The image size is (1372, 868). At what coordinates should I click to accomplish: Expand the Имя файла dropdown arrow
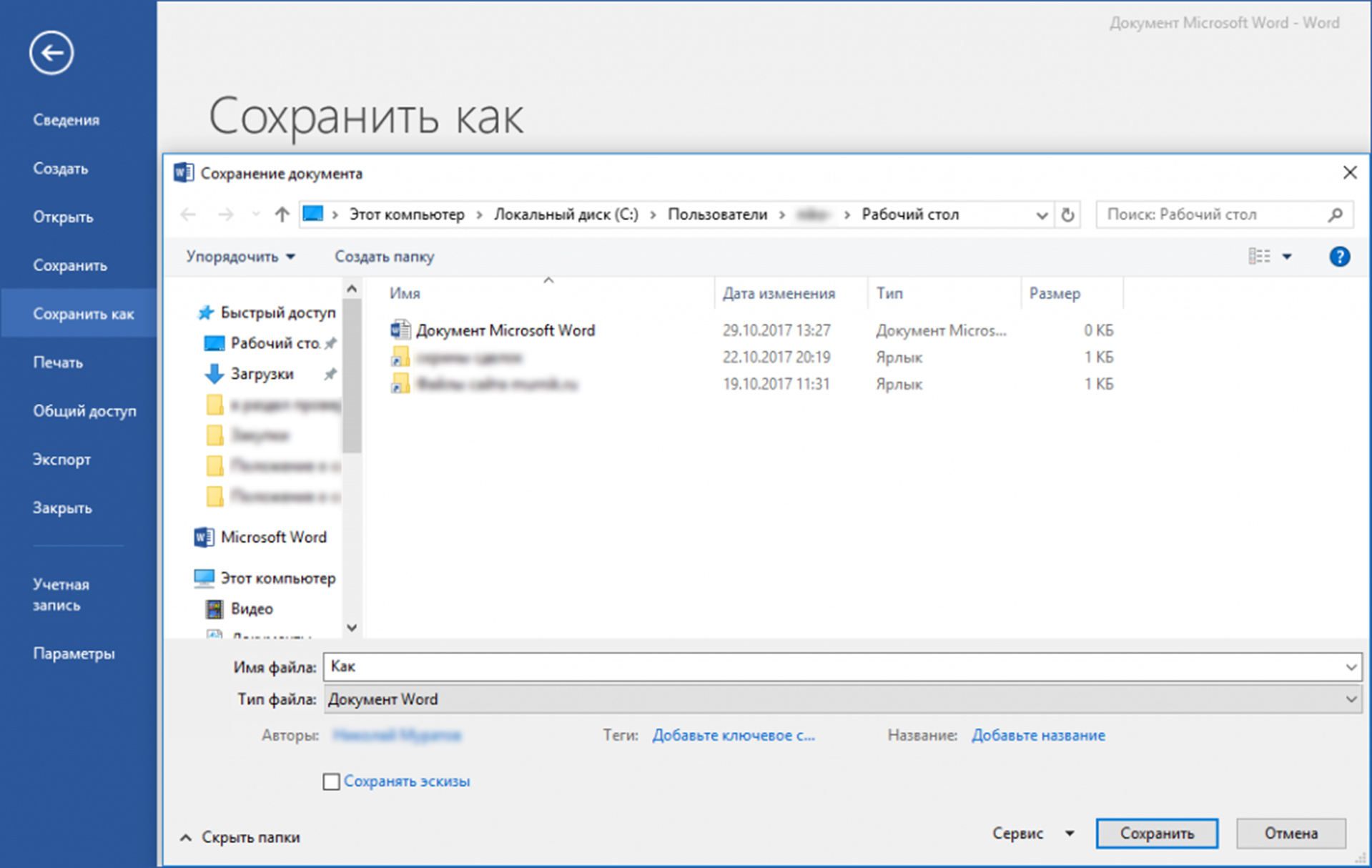[x=1351, y=667]
